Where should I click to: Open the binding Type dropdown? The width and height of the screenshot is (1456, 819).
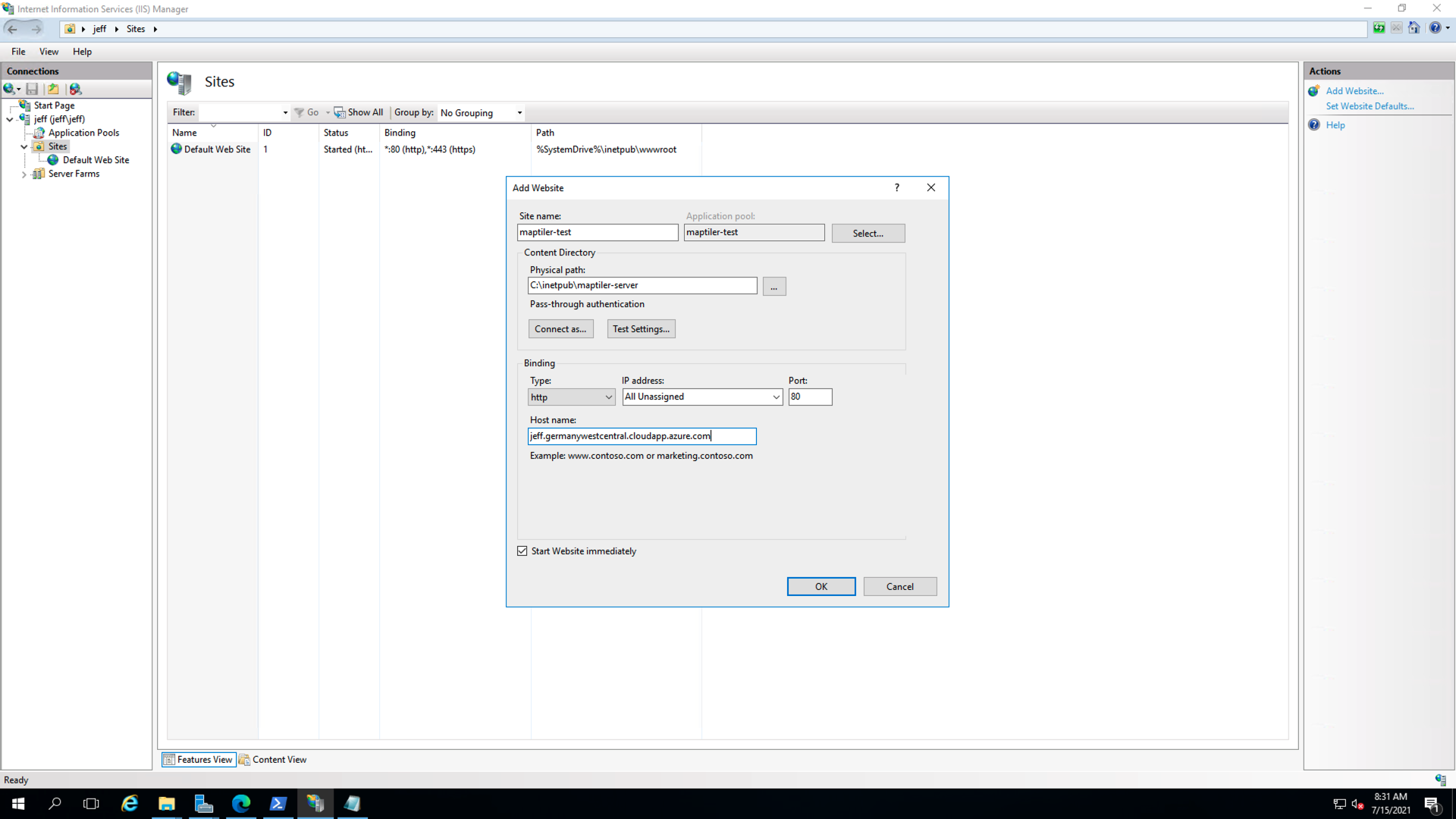click(x=571, y=397)
